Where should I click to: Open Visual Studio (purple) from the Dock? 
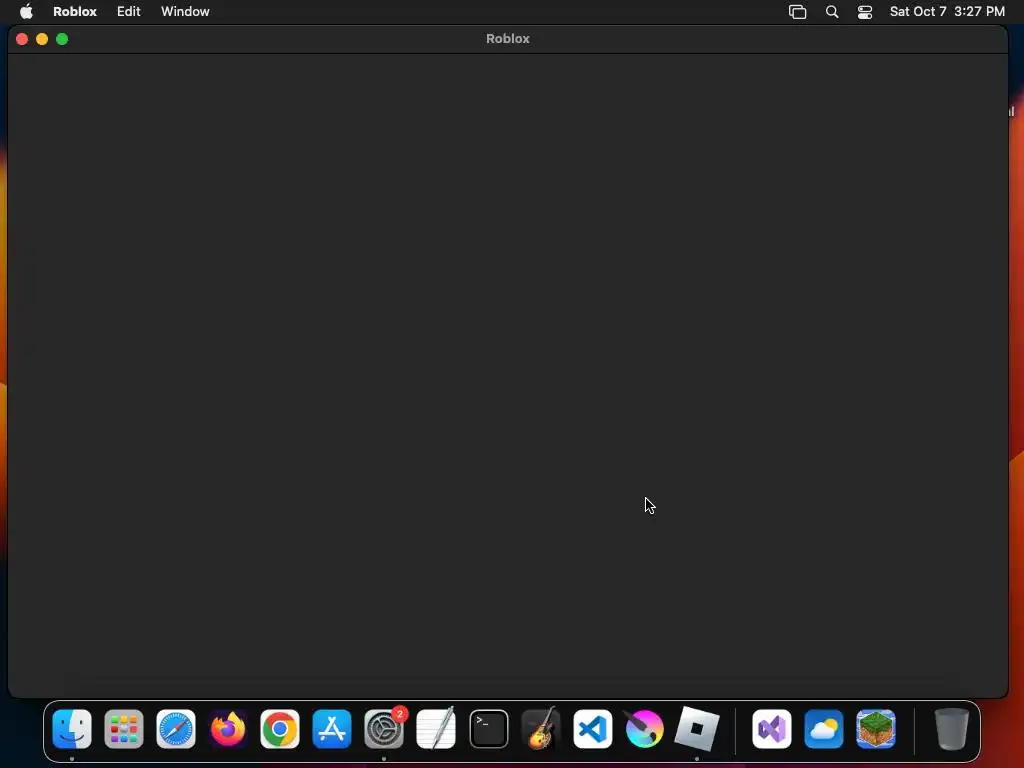click(x=772, y=729)
